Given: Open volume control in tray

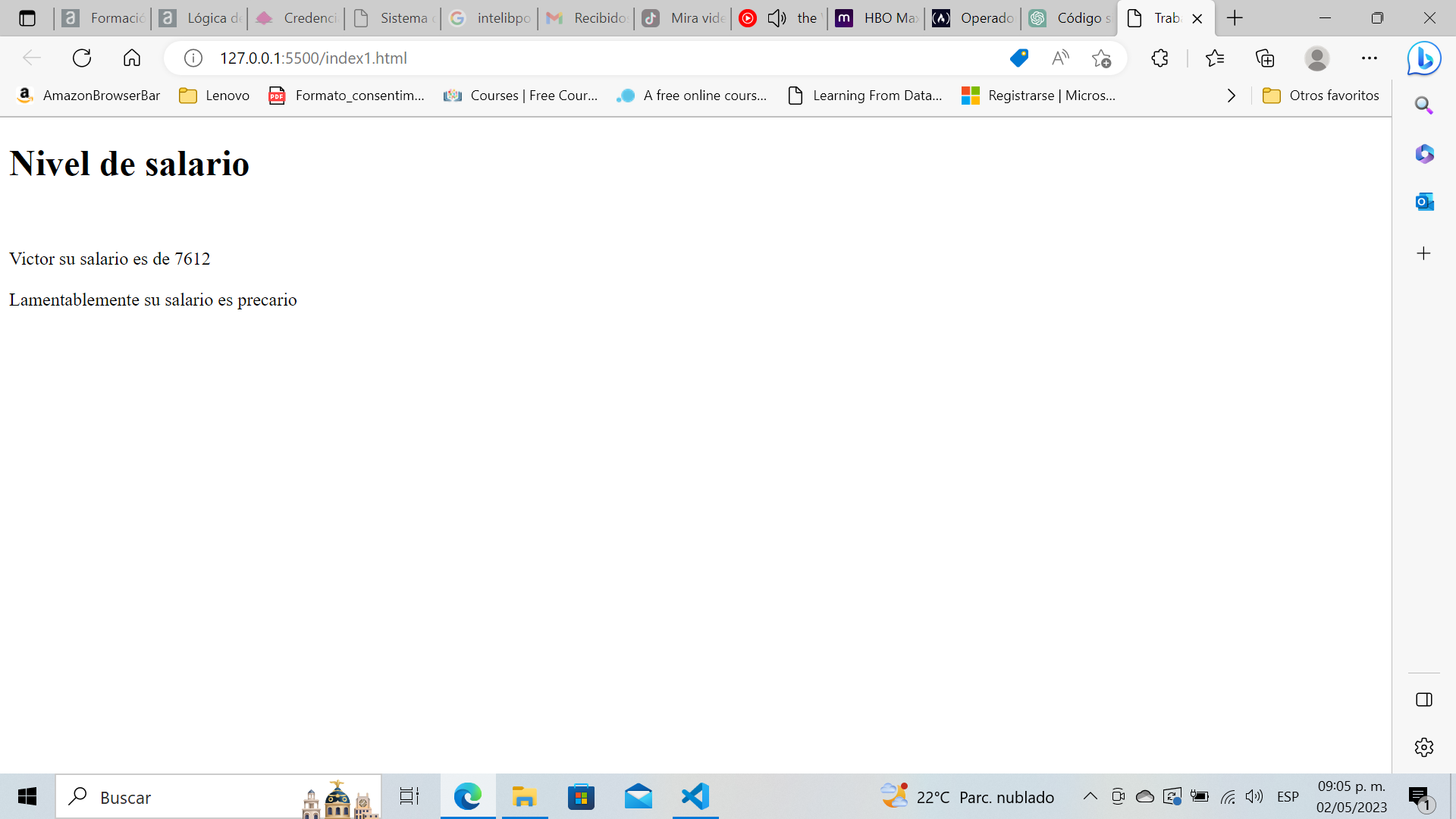Looking at the screenshot, I should click(1254, 796).
